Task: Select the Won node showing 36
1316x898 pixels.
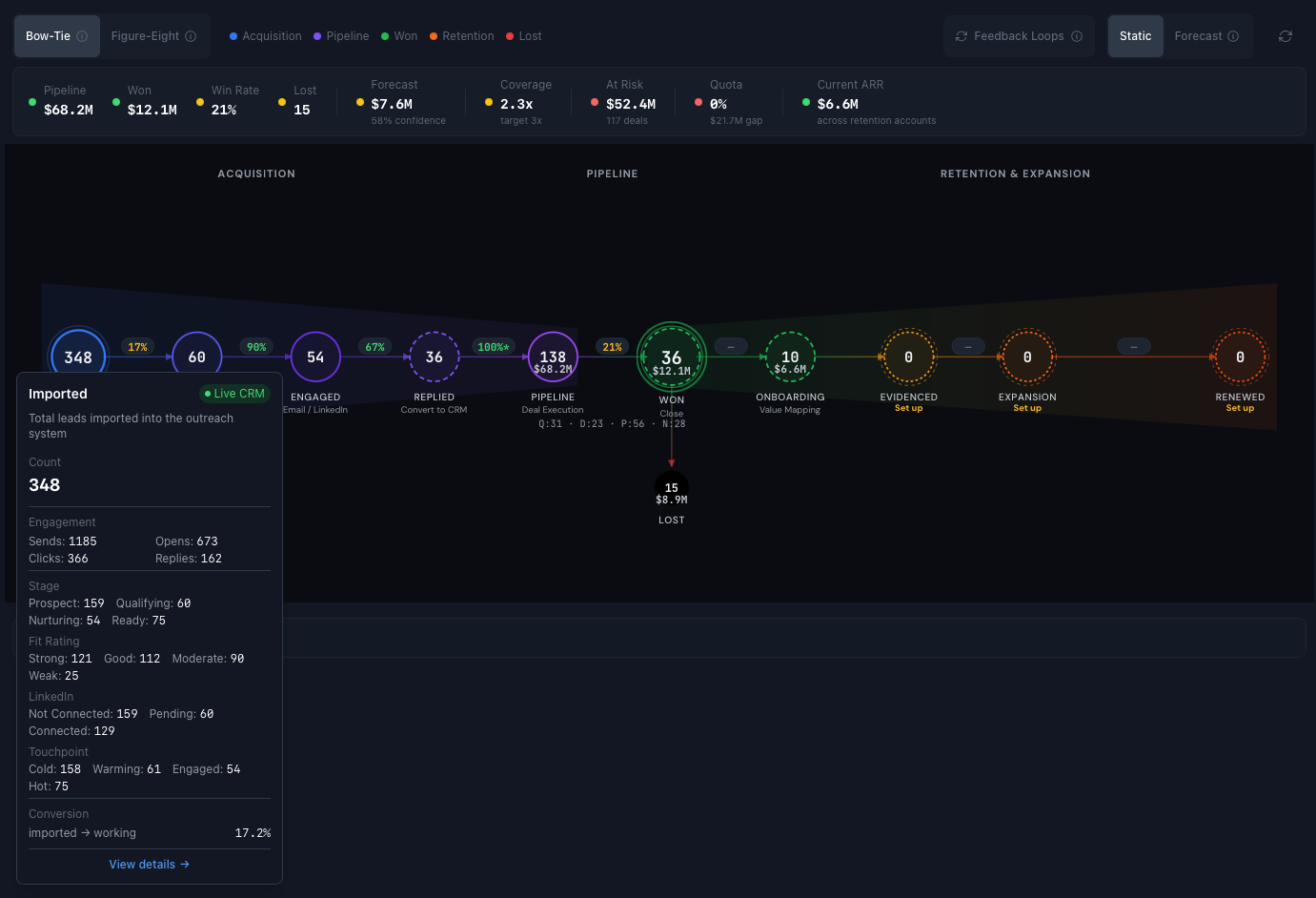Action: 672,357
